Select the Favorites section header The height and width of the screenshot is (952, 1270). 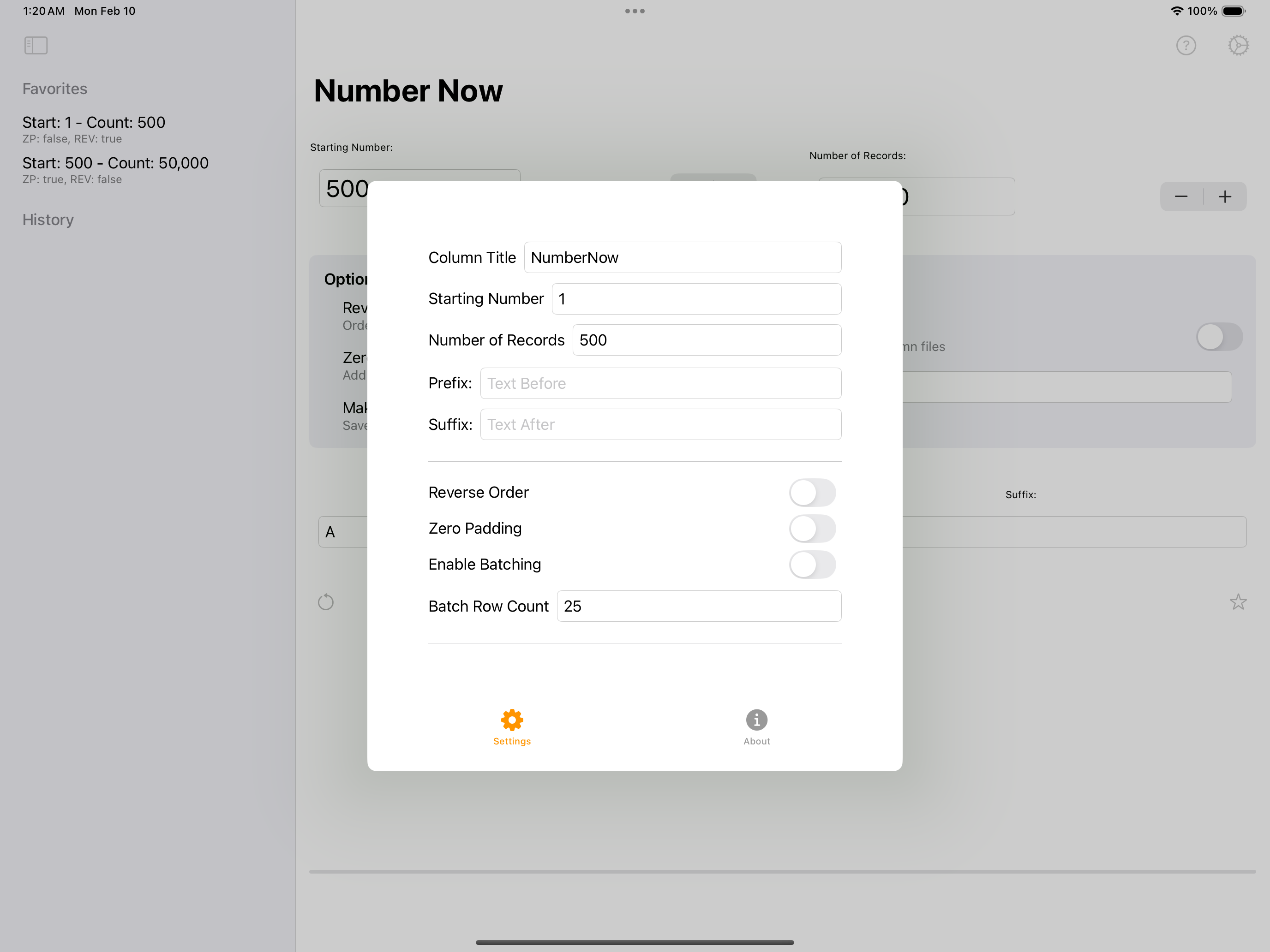(54, 89)
